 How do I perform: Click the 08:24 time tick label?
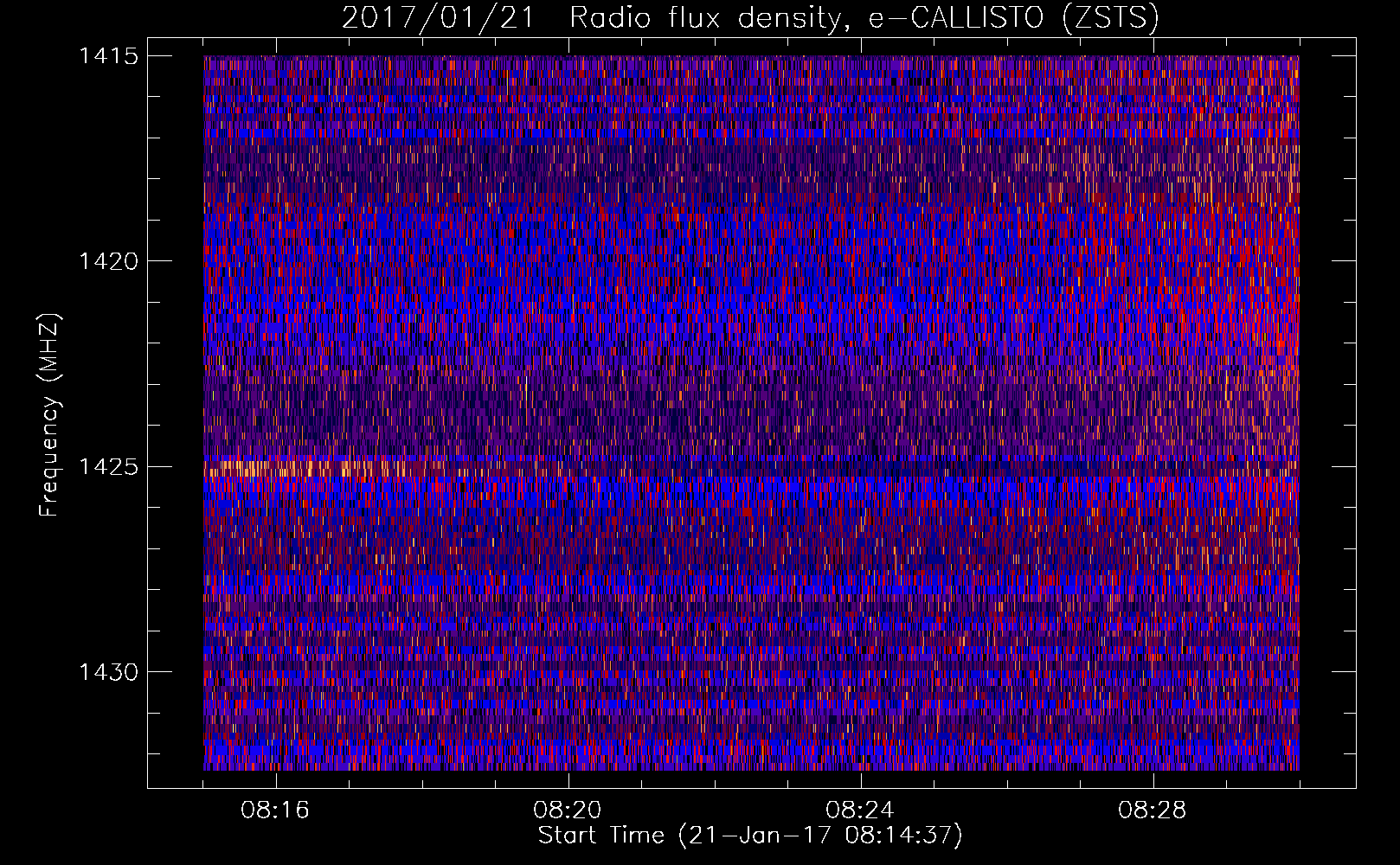pos(860,811)
